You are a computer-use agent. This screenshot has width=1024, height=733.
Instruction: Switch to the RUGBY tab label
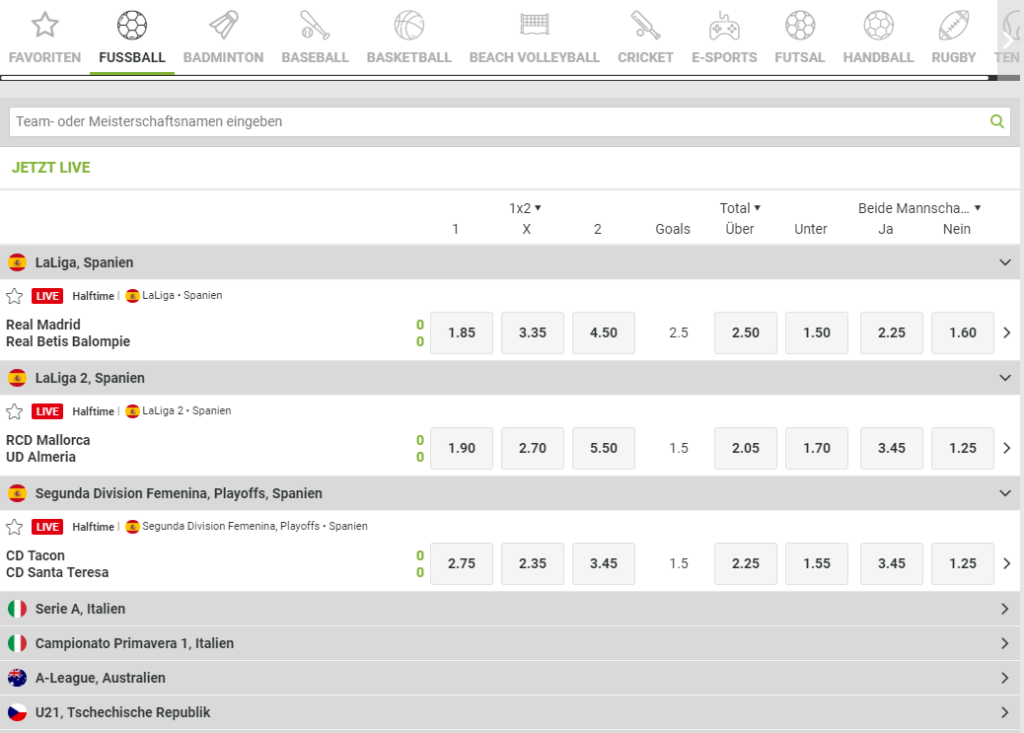click(x=953, y=57)
